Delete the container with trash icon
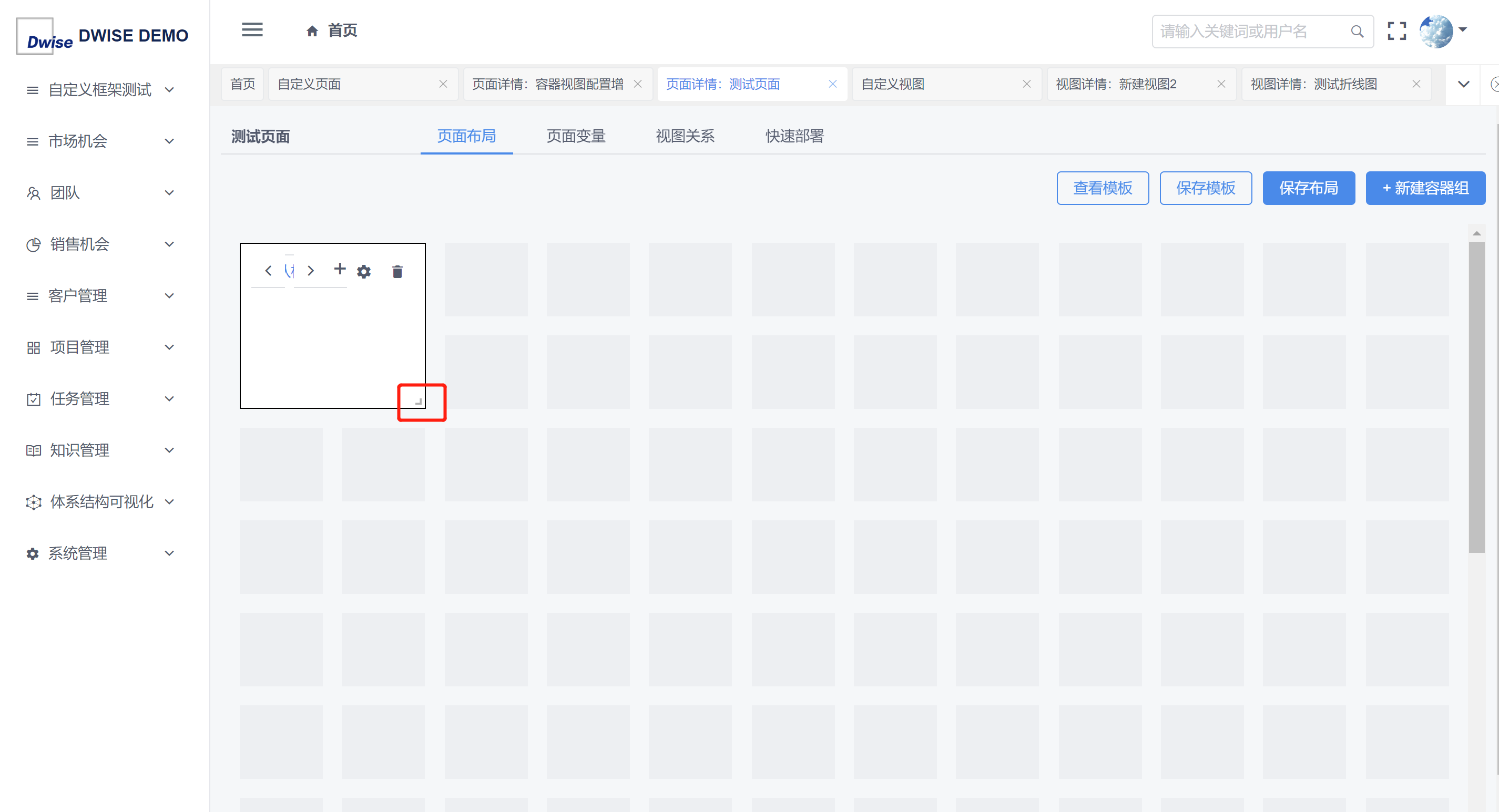This screenshot has height=812, width=1499. 397,272
